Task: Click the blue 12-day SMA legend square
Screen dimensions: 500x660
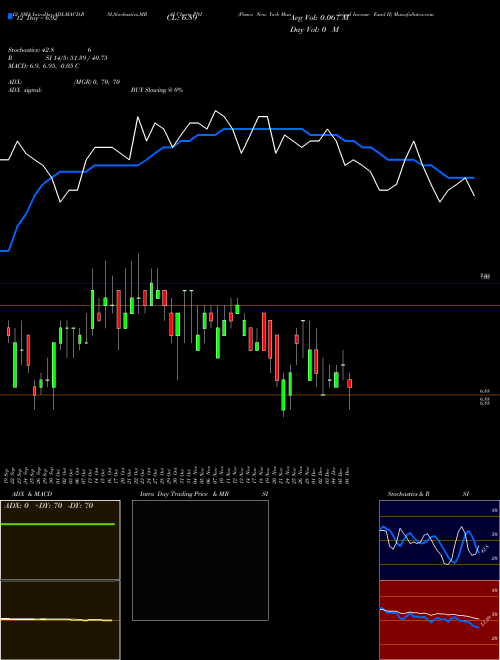Action: tap(10, 17)
